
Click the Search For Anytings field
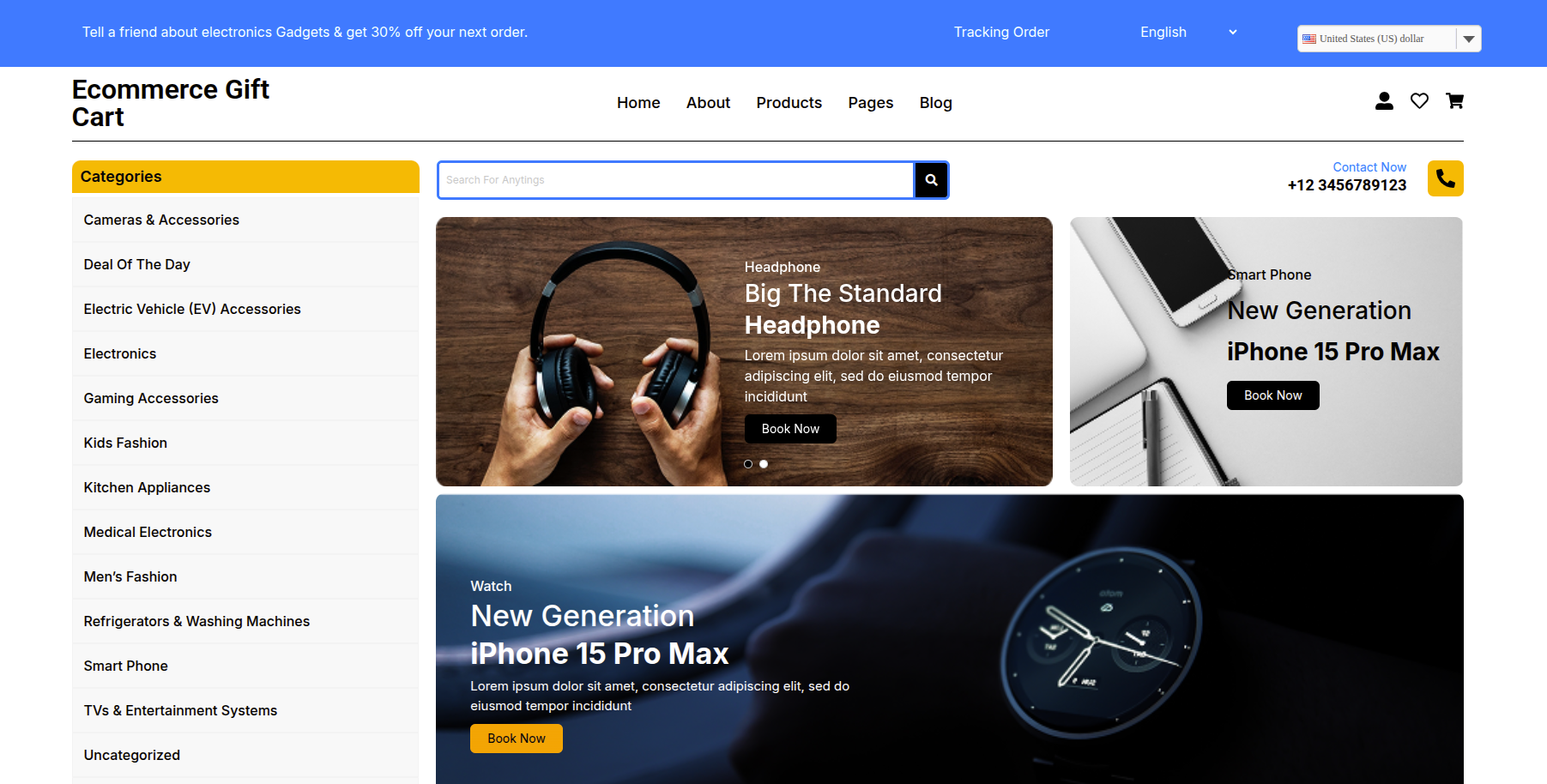coord(675,180)
